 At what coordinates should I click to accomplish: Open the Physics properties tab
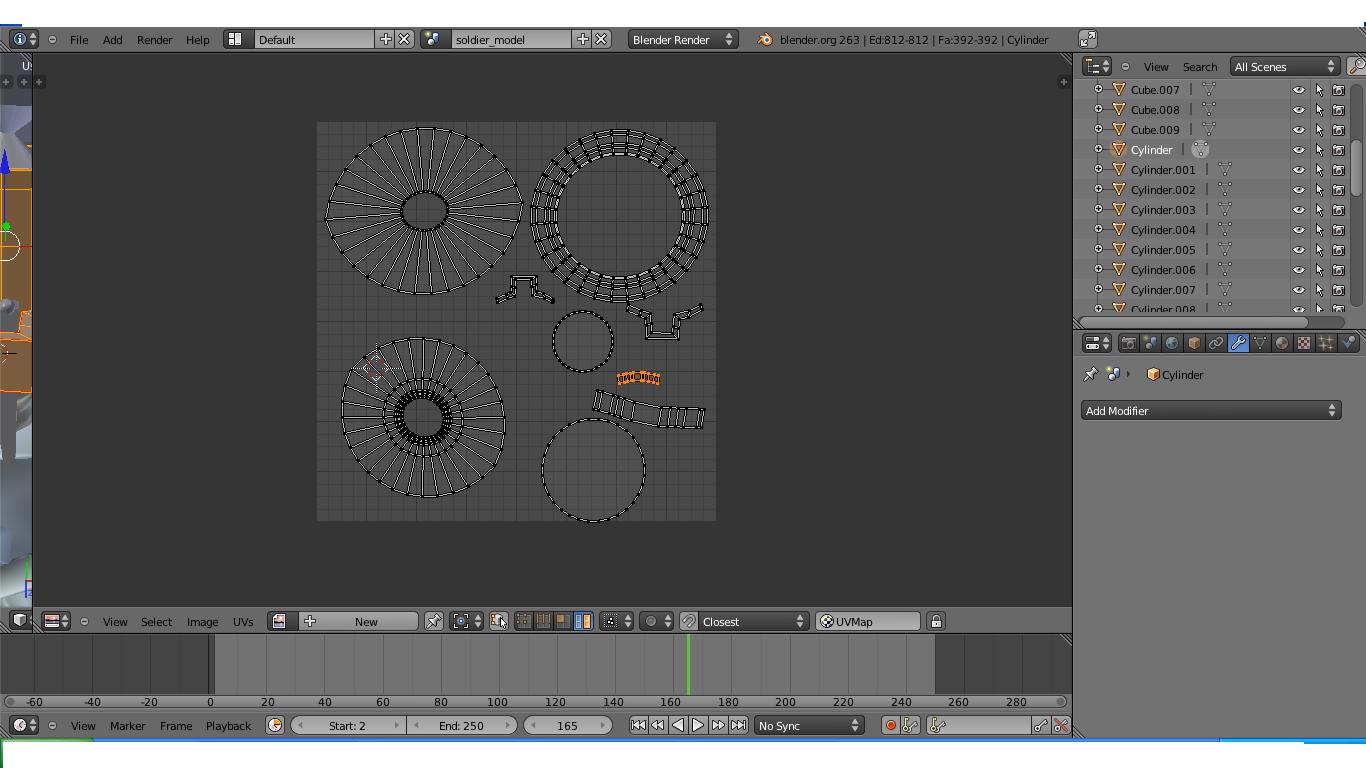(1348, 343)
